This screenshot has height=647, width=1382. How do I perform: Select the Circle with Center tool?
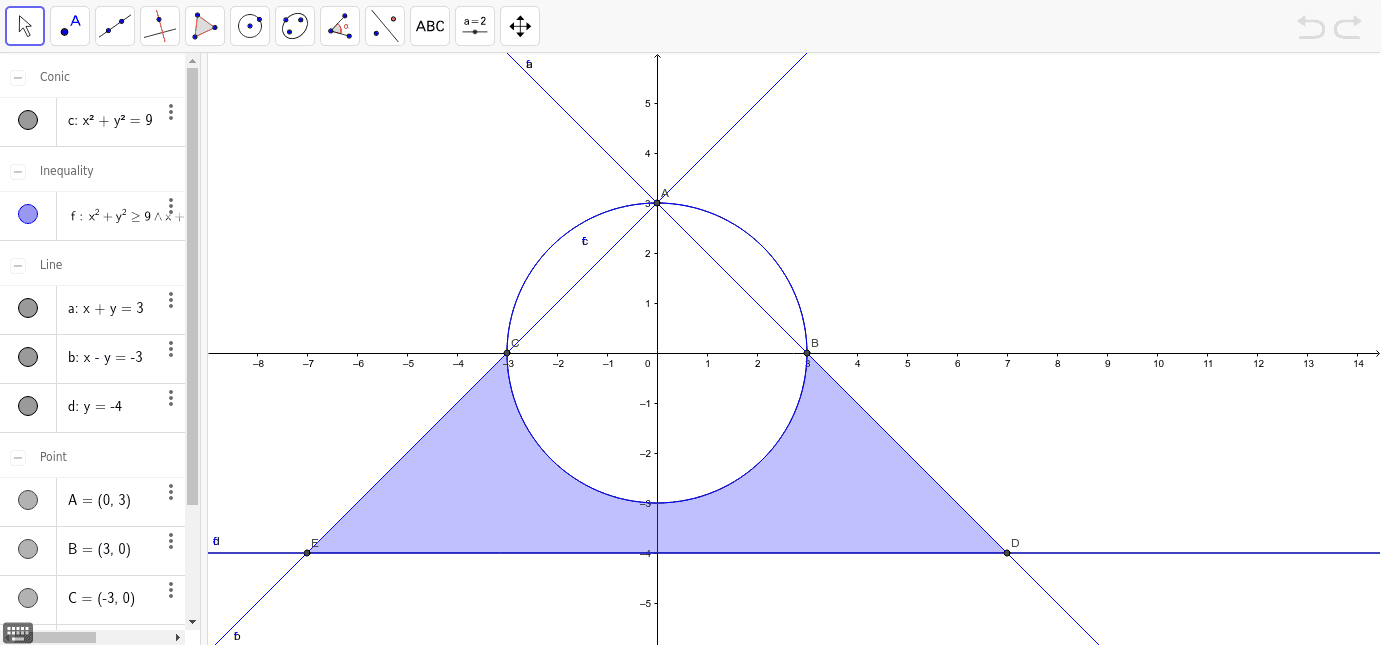[x=250, y=26]
